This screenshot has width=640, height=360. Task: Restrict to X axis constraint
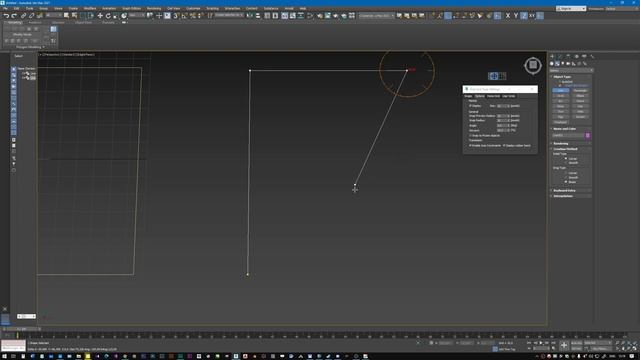point(508,16)
